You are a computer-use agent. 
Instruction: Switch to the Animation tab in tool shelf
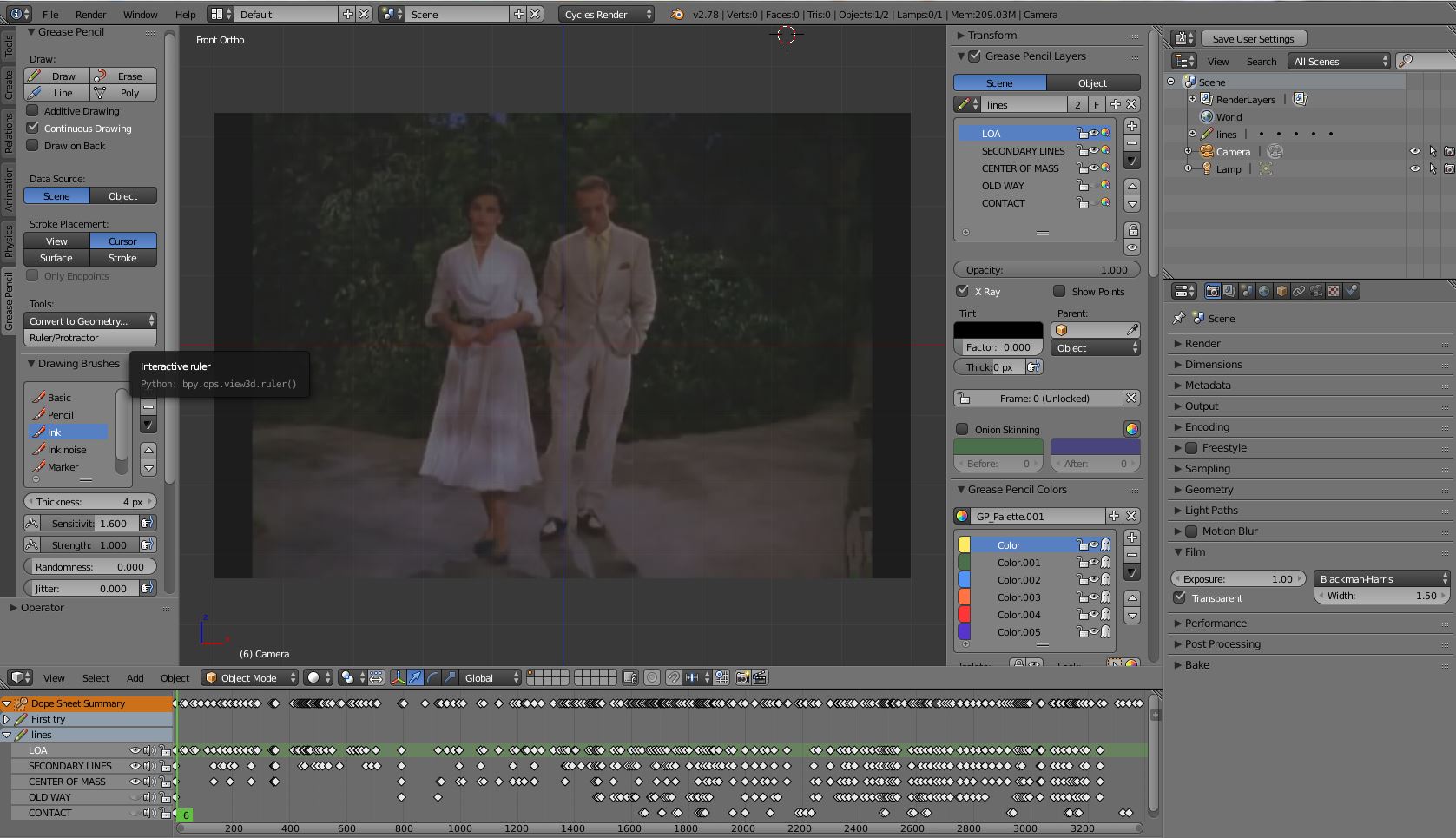point(9,188)
